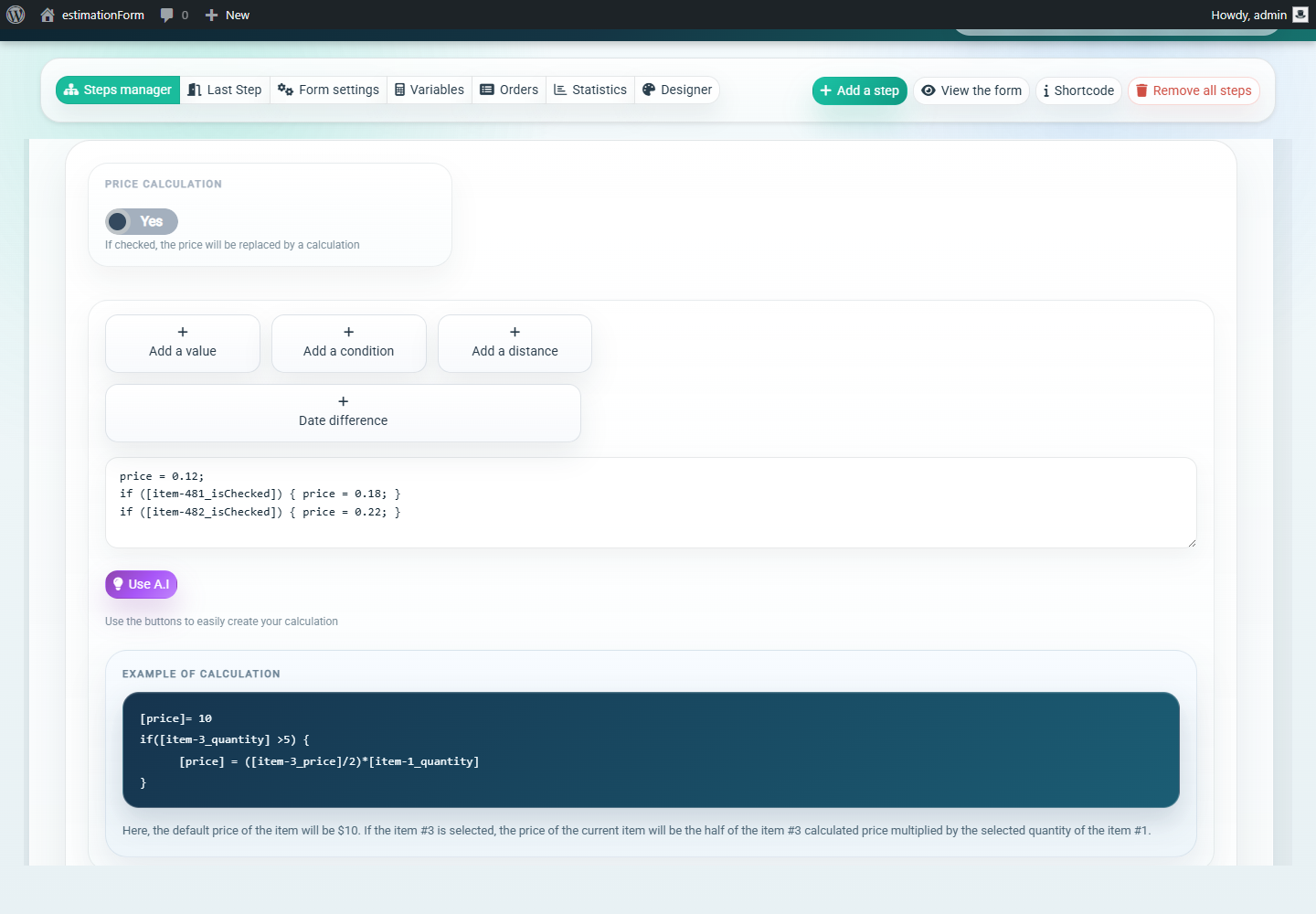
Task: Click 'Use the buttons to easily create' hint
Action: 221,622
